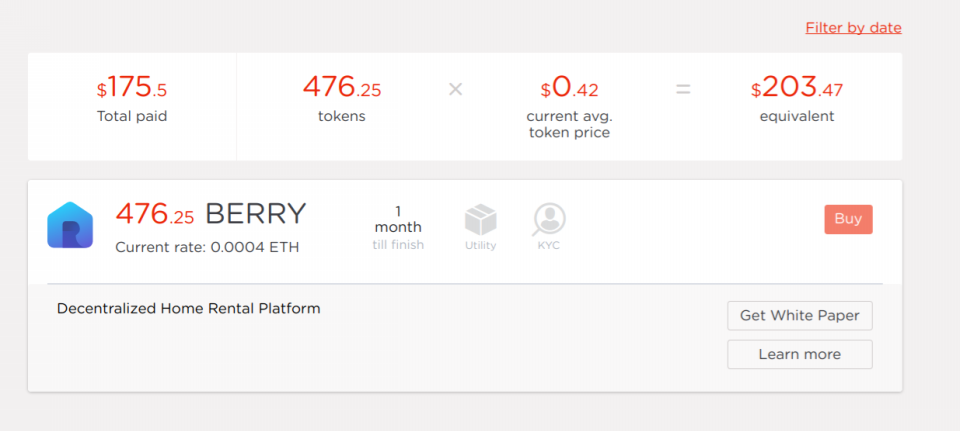Click the equals sign before equivalent value

tap(683, 89)
